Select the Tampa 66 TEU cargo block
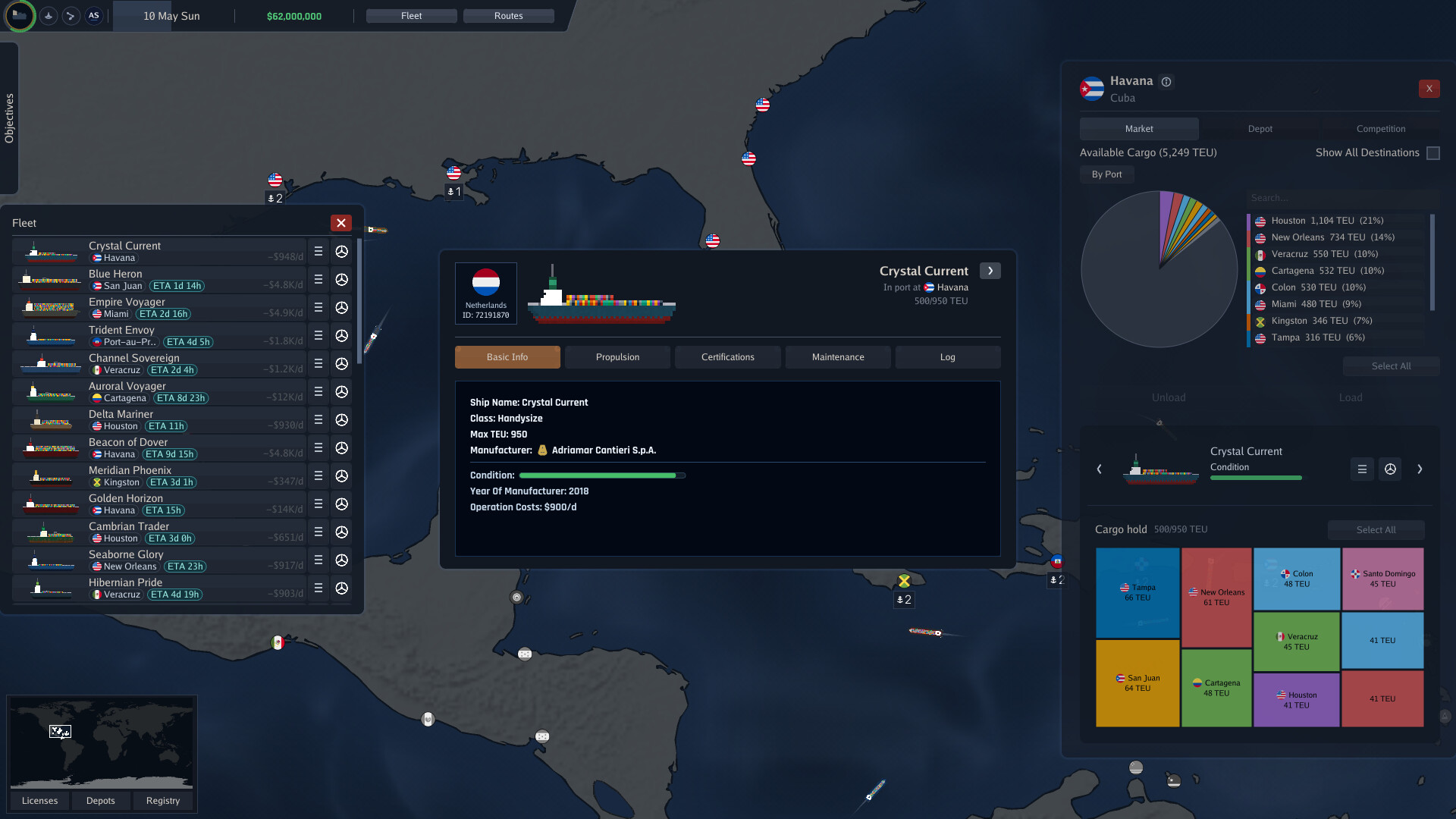 coord(1137,593)
